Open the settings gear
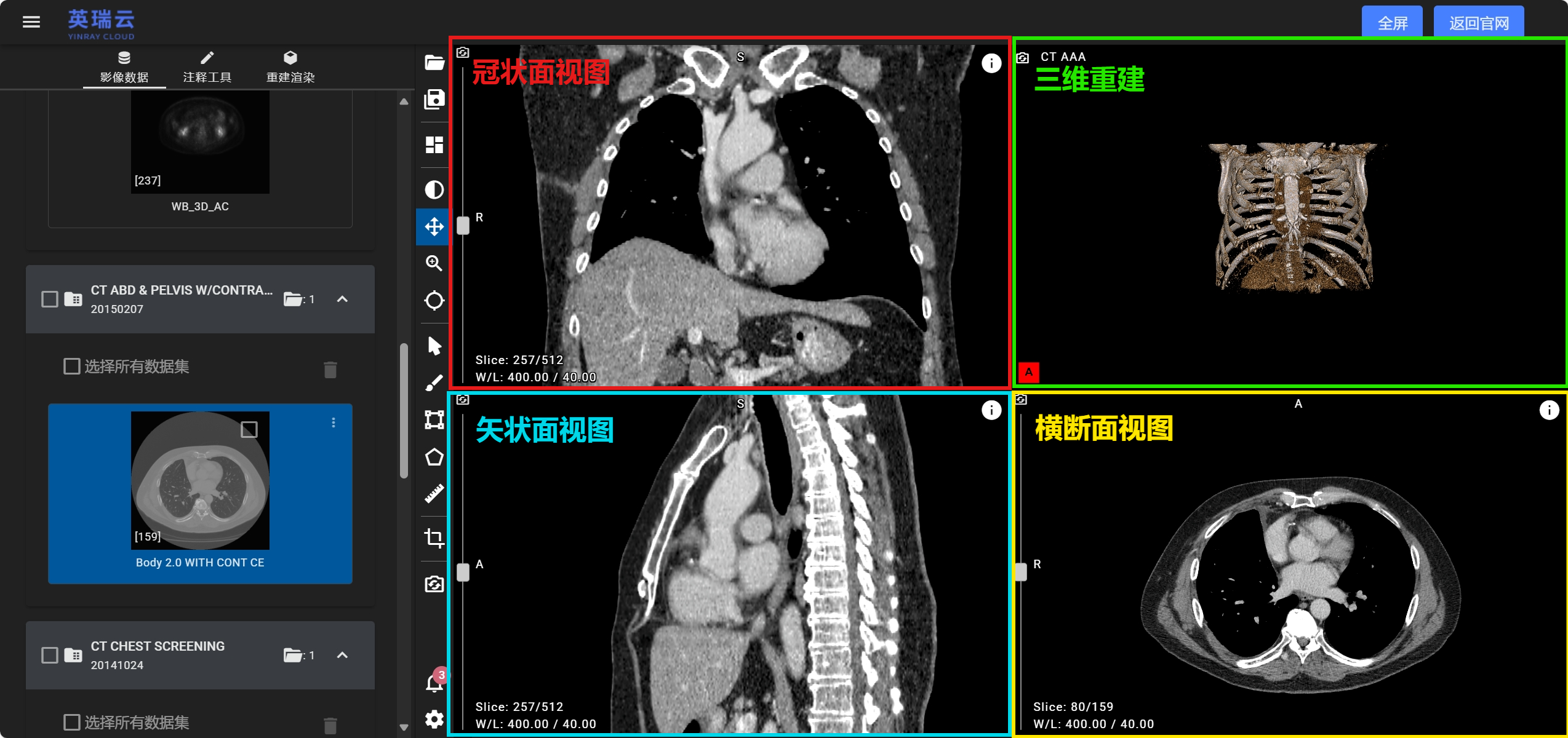Screen dimensions: 1568x738 pyautogui.click(x=434, y=718)
